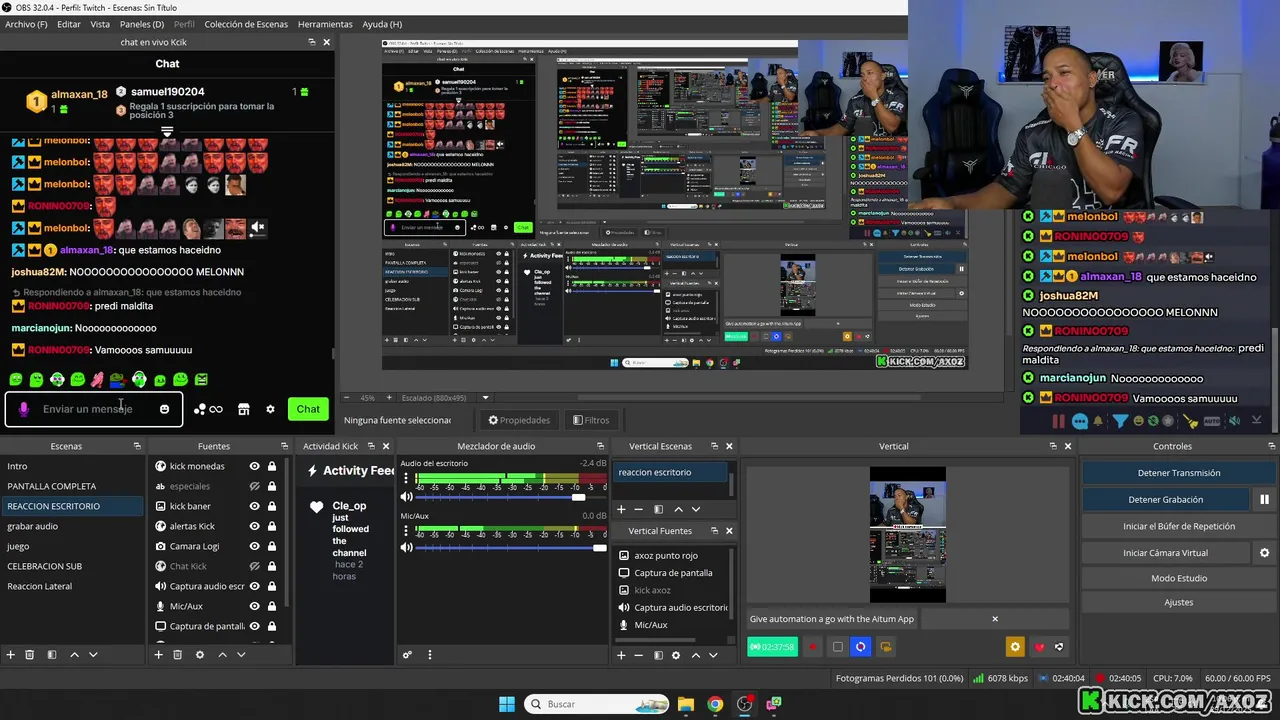Zoom in preview with plus button
Image resolution: width=1280 pixels, height=720 pixels.
pos(387,397)
